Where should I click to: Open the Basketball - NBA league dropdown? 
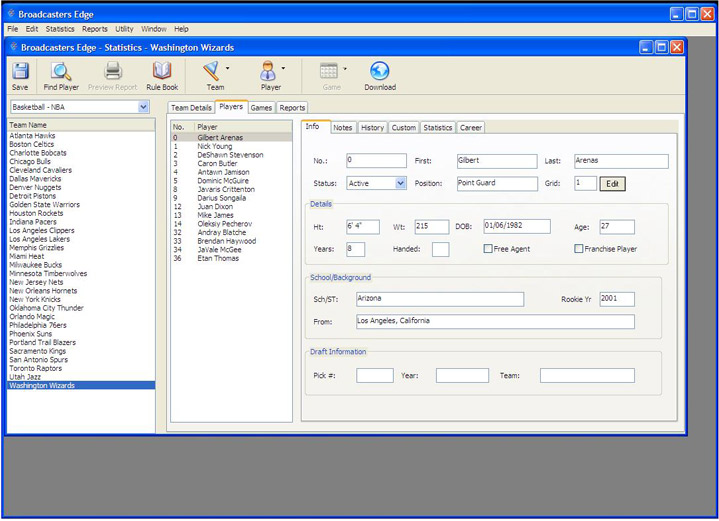point(144,107)
